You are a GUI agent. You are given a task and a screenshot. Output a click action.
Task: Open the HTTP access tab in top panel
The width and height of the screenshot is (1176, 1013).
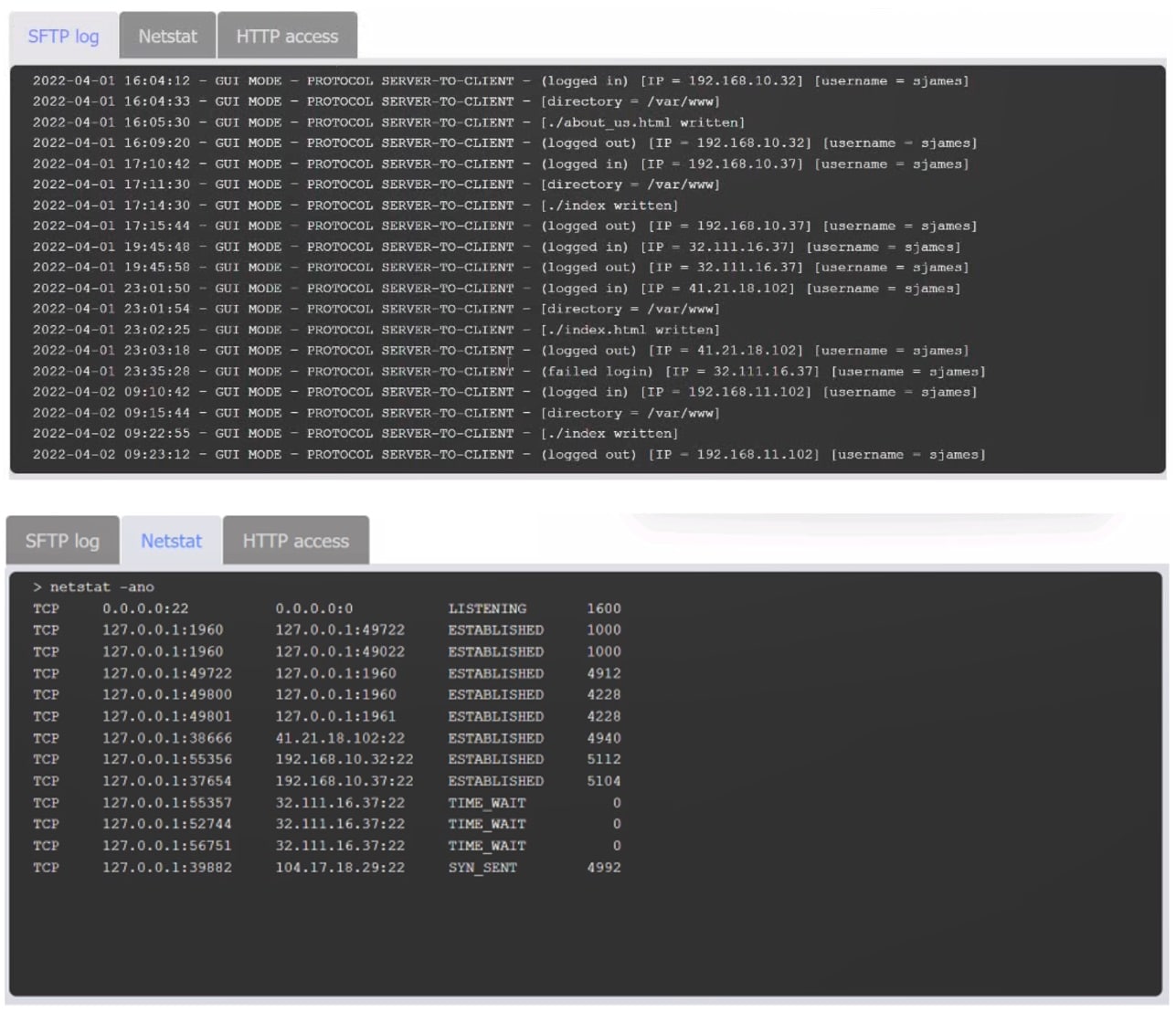click(x=288, y=36)
